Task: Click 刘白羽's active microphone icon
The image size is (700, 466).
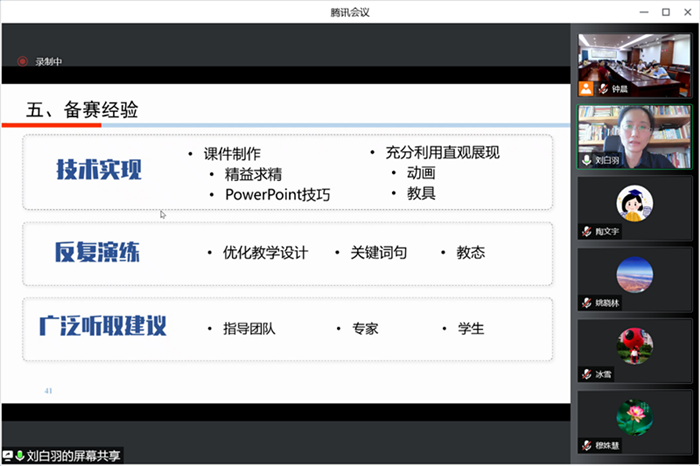Action: pos(588,160)
